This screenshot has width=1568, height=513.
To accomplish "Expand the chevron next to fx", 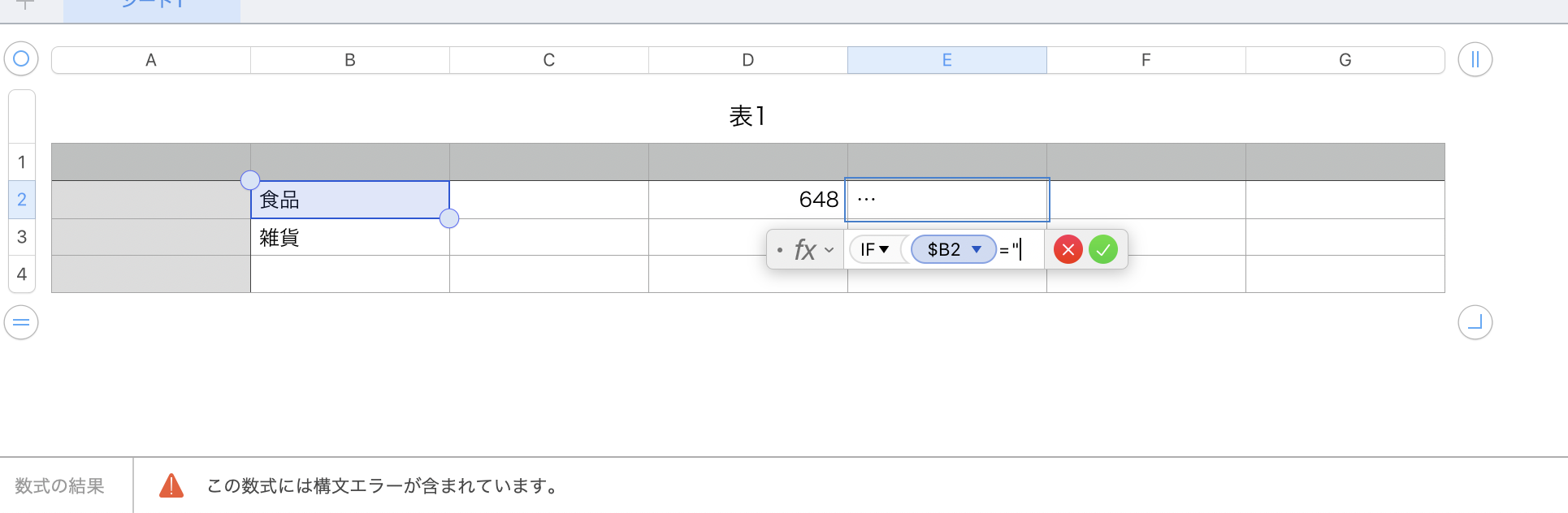I will 829,250.
